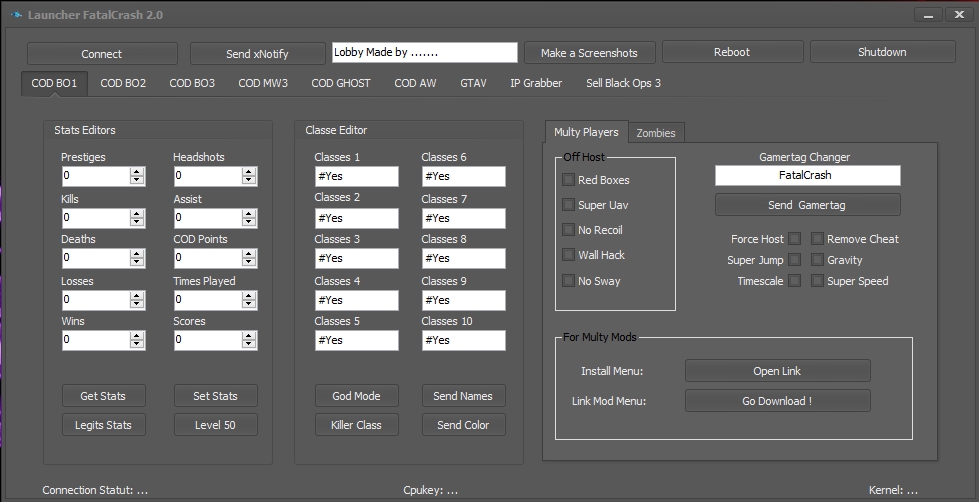The height and width of the screenshot is (502, 979).
Task: Click the Send Gamertag button
Action: (808, 205)
